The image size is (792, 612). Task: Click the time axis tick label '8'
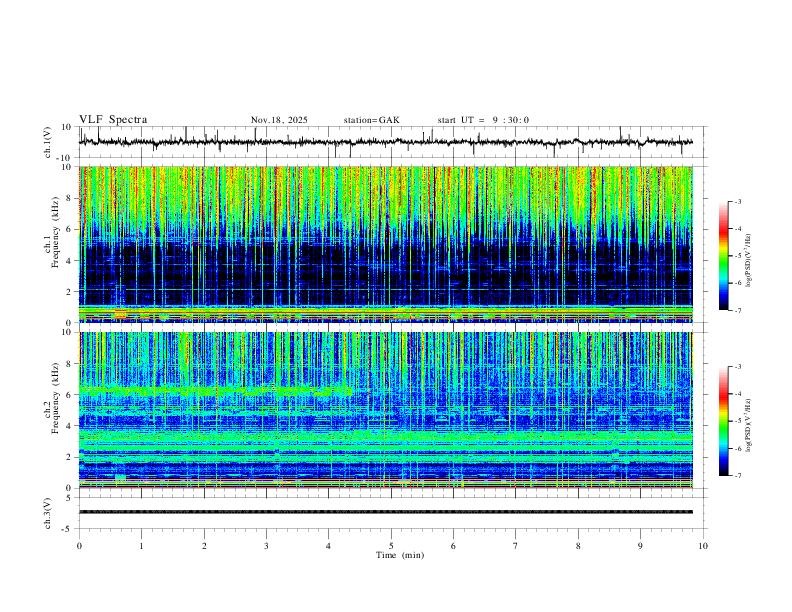coord(578,546)
